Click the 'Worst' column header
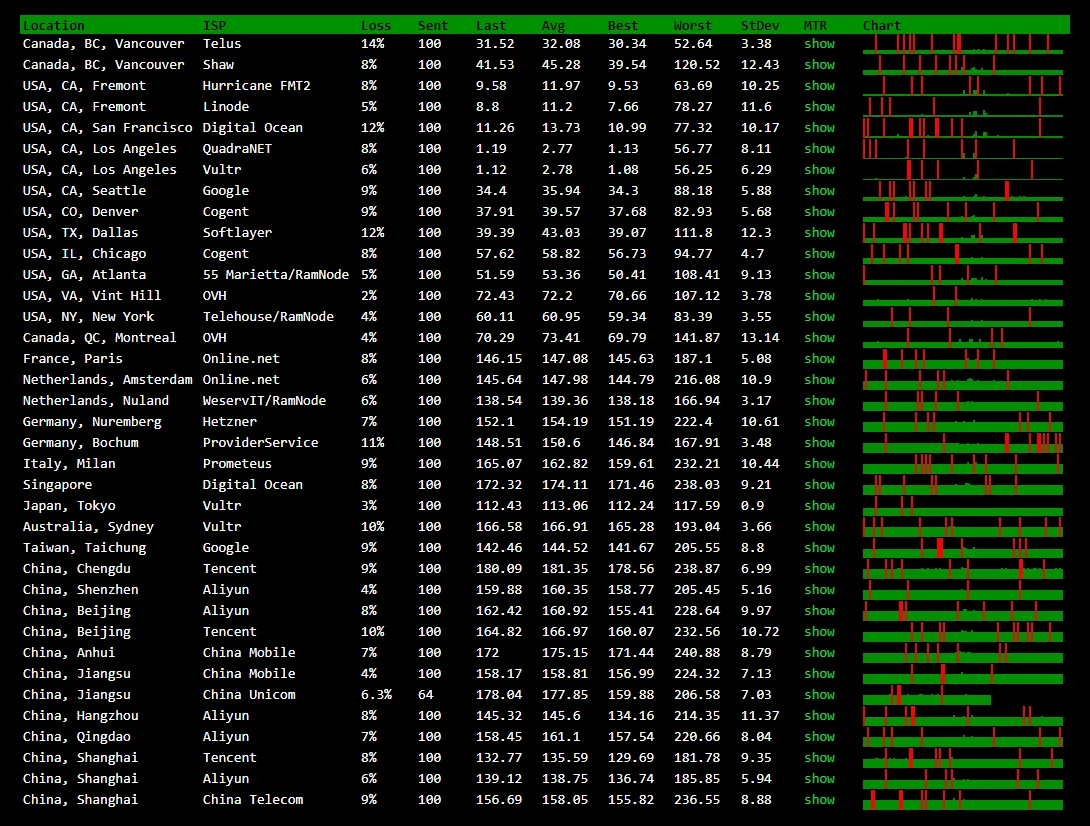Viewport: 1090px width, 826px height. point(692,26)
